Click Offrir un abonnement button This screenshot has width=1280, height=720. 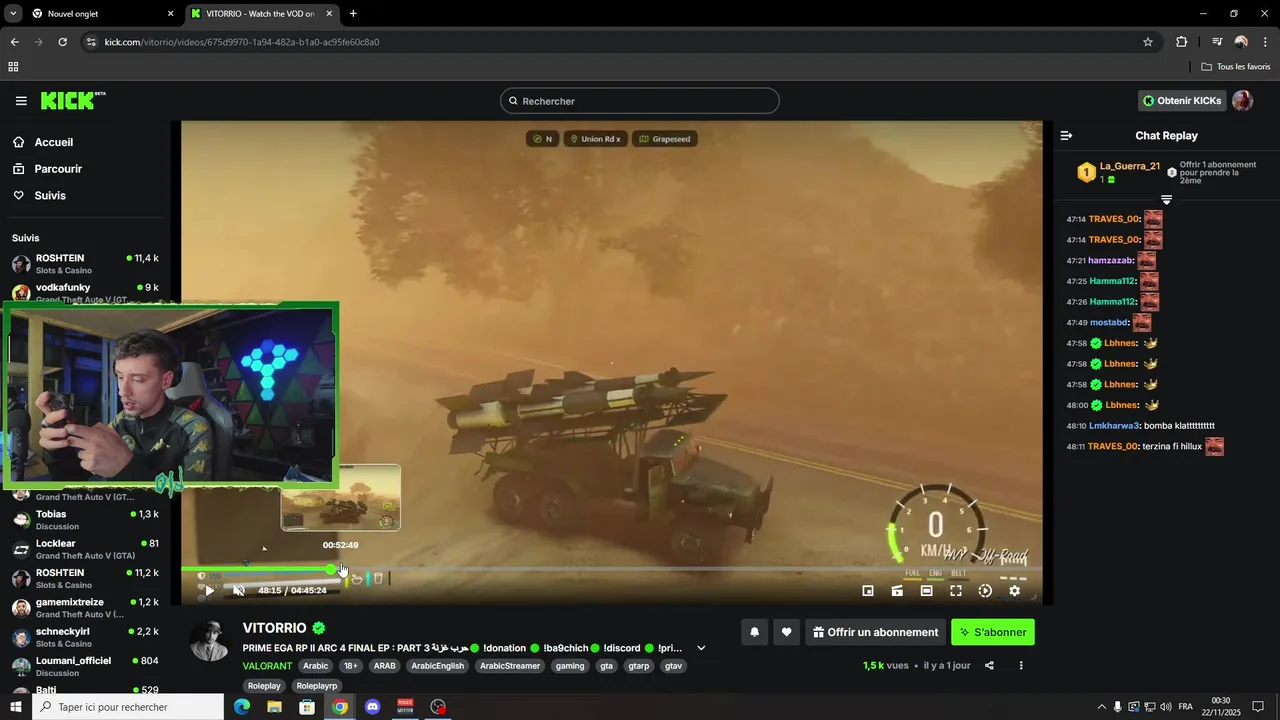(875, 632)
